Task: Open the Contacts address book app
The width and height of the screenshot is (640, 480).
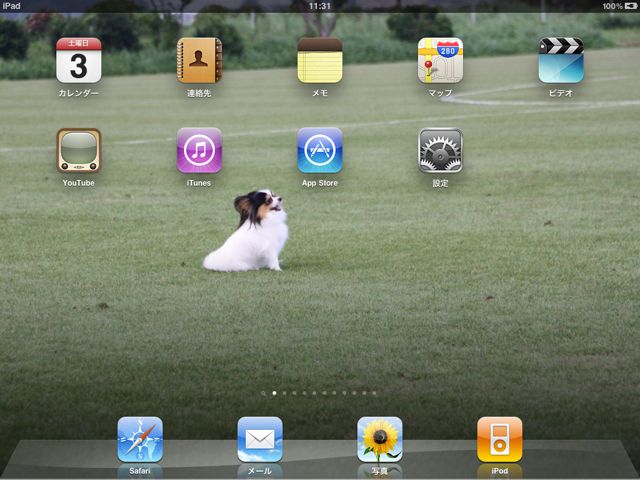Action: click(x=199, y=60)
